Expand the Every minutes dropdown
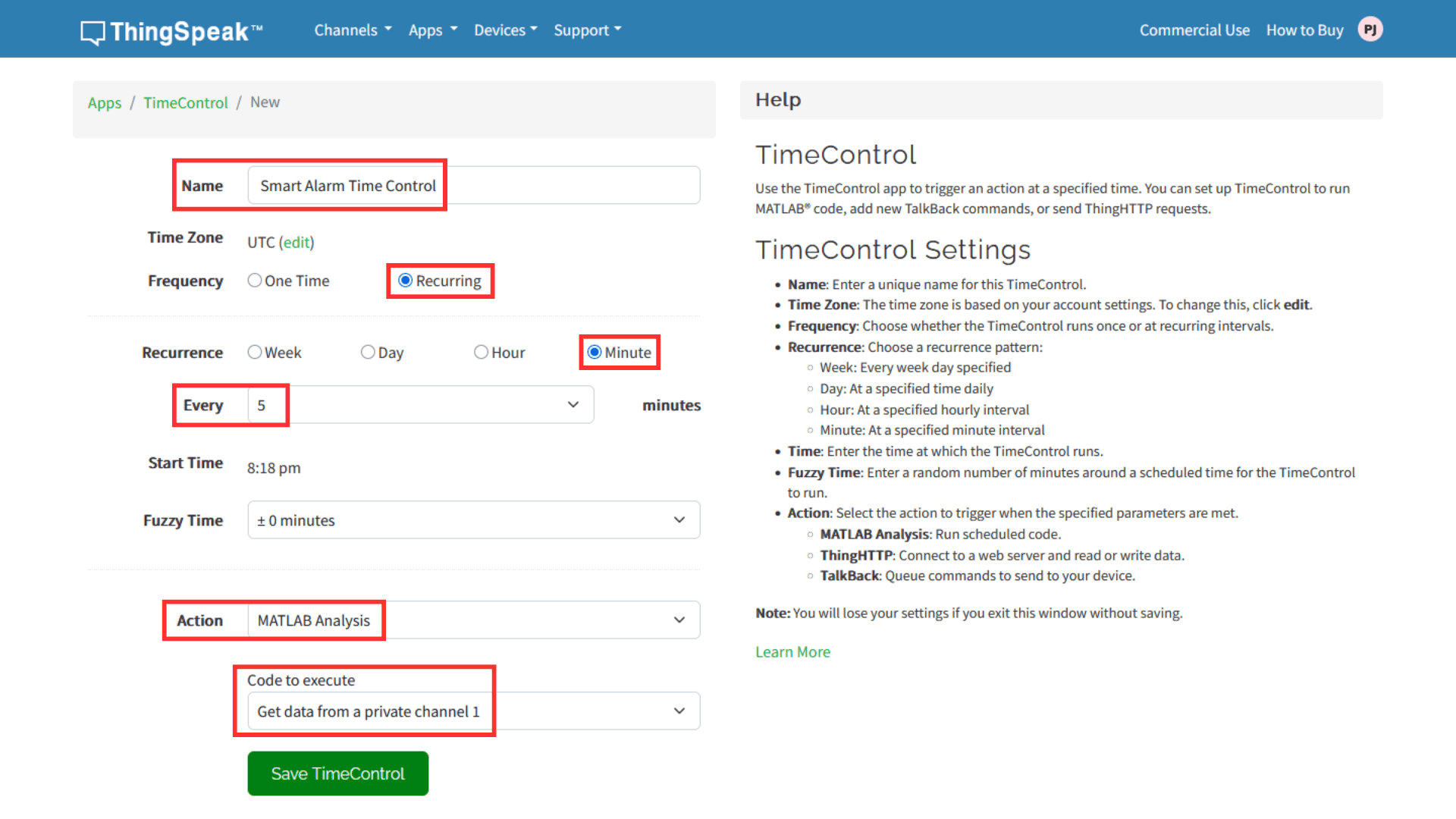Viewport: 1456px width, 819px height. [421, 405]
